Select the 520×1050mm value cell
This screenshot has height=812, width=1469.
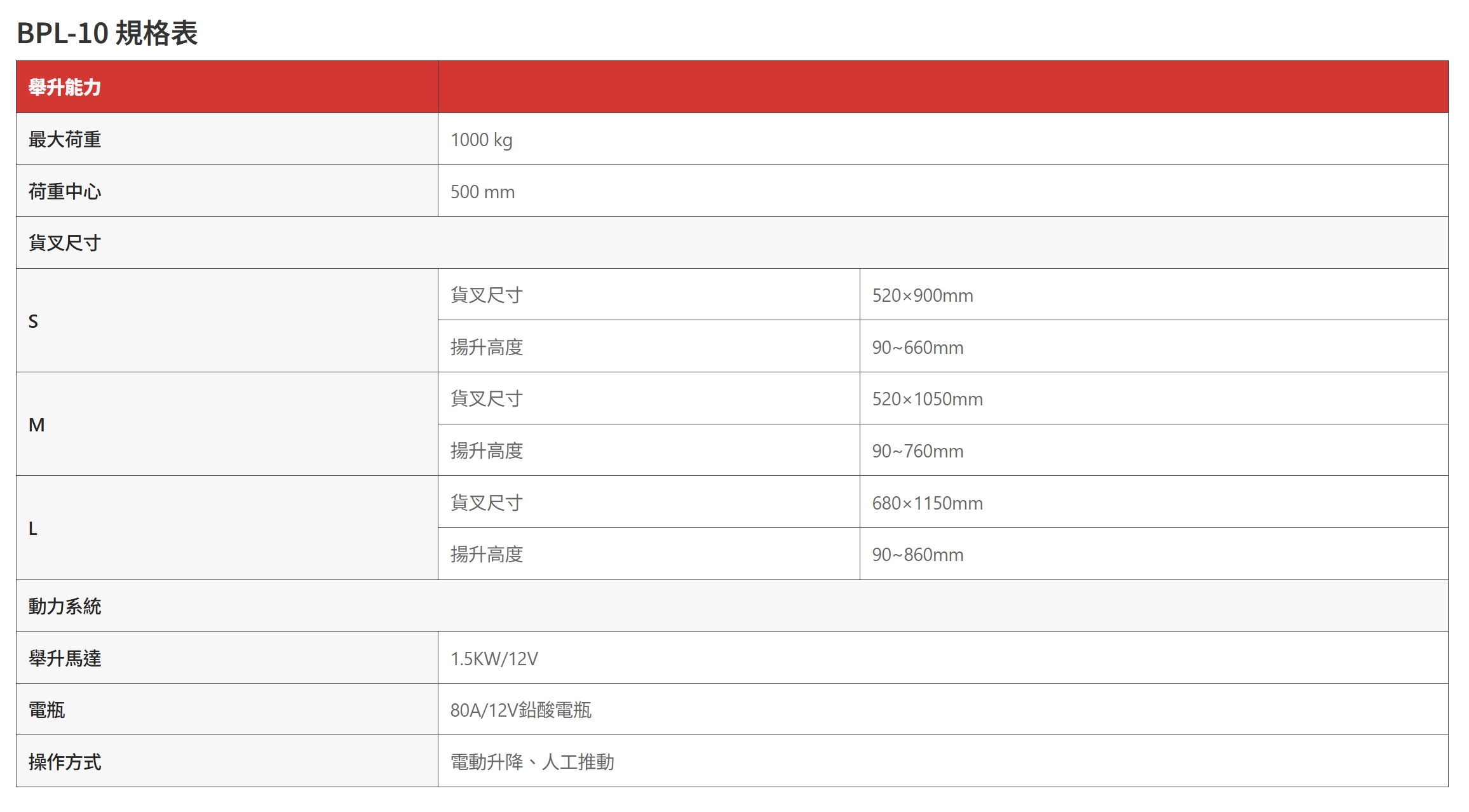pyautogui.click(x=927, y=399)
